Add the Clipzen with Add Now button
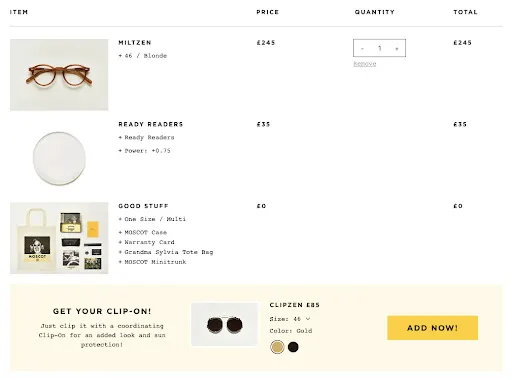 pos(432,328)
